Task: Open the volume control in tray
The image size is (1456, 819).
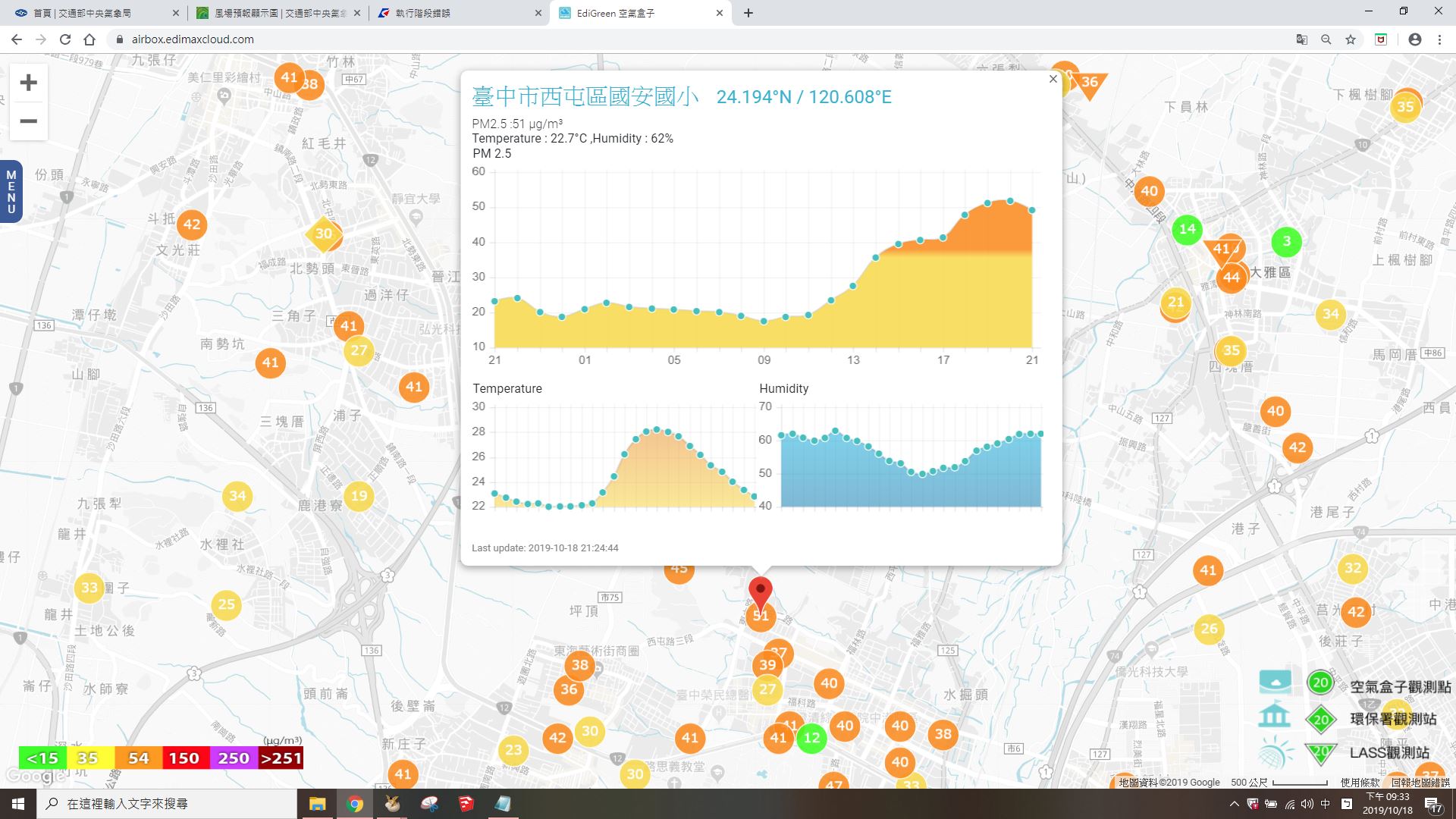Action: coord(1307,804)
